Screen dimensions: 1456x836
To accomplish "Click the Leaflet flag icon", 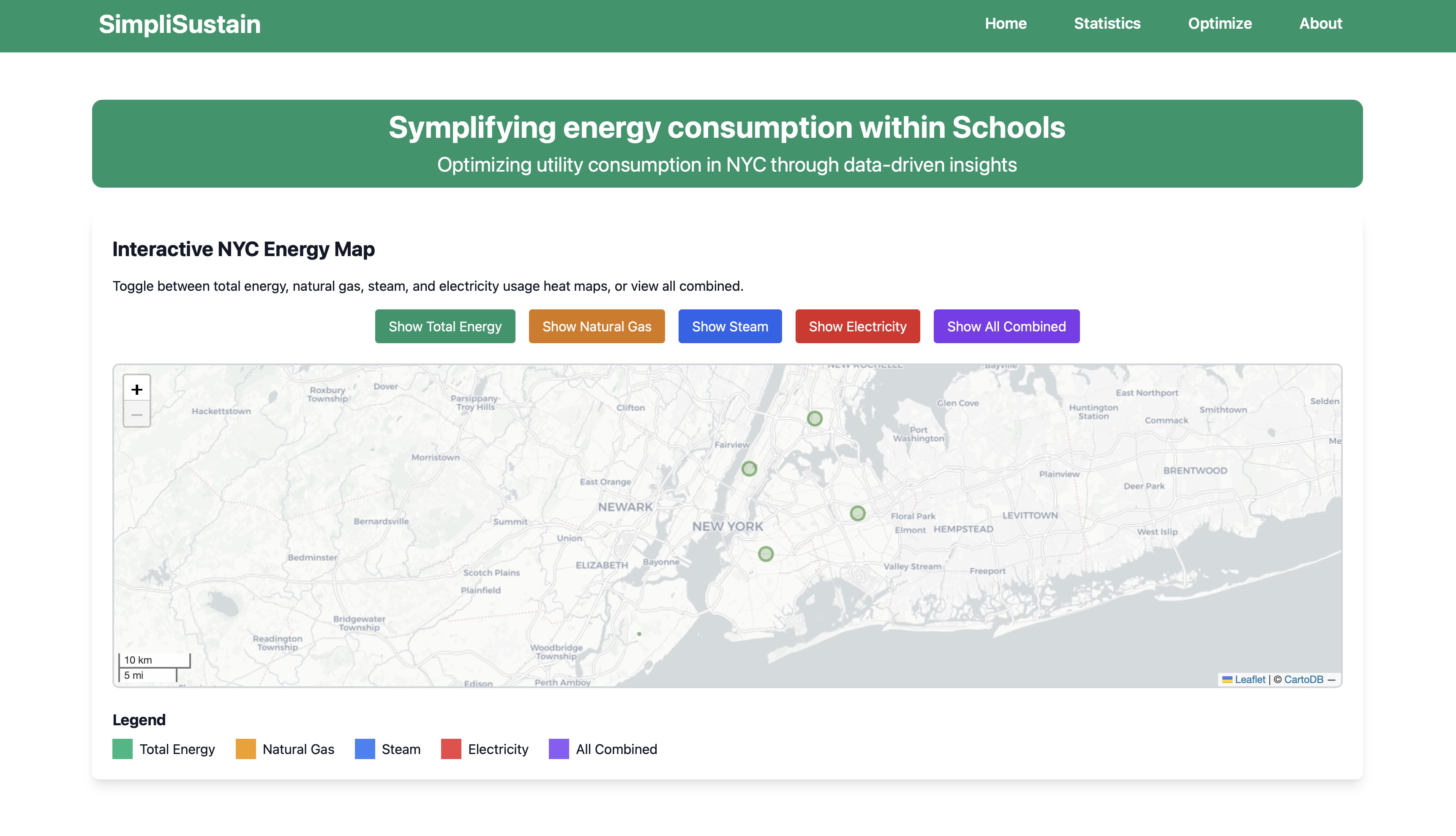I will click(1227, 679).
